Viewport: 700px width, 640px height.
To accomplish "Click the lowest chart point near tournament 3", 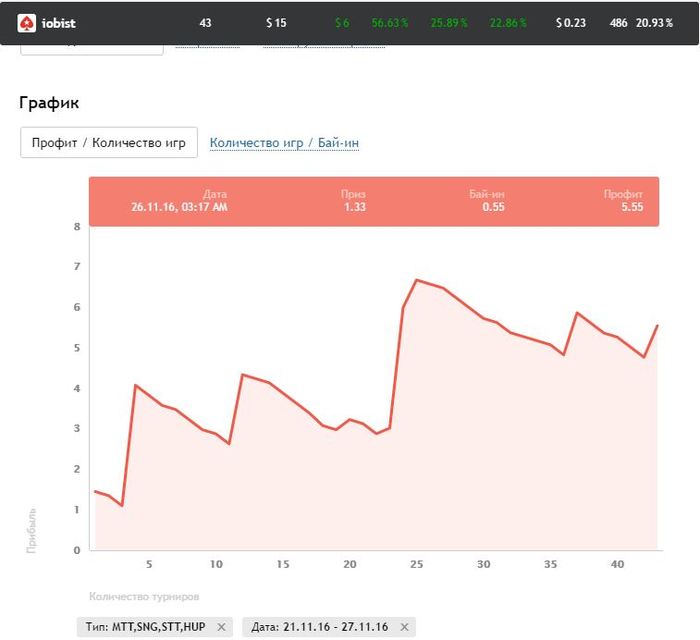I will point(121,505).
